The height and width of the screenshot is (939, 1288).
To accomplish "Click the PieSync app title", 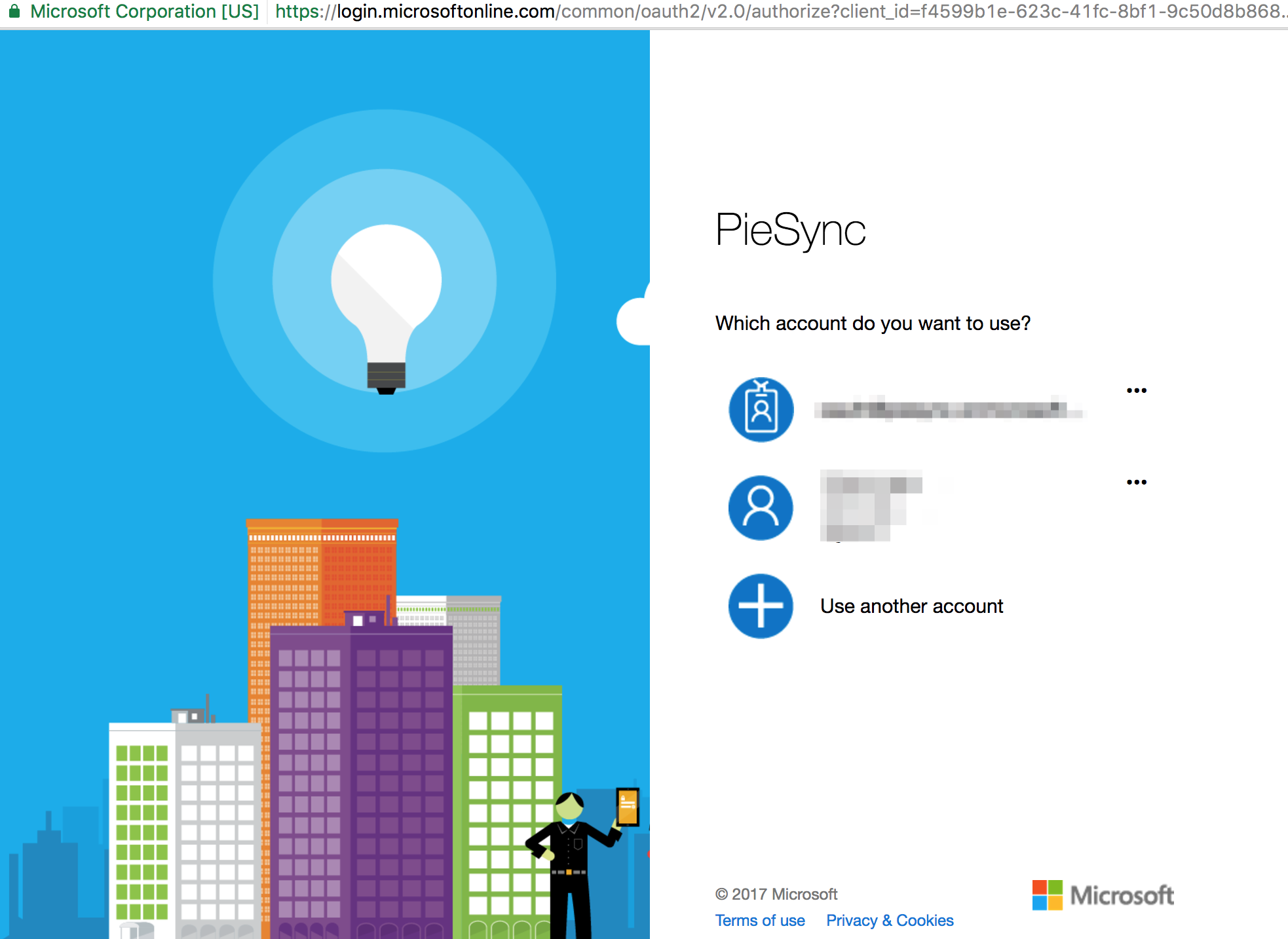I will click(790, 230).
